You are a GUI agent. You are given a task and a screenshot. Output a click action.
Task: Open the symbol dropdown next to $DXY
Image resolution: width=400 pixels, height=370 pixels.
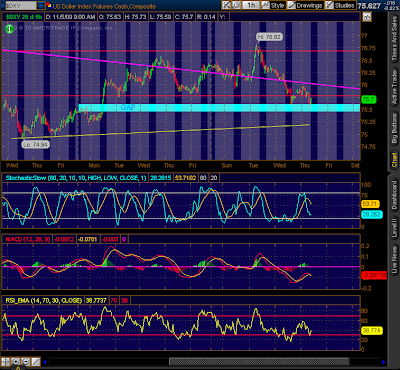[41, 5]
